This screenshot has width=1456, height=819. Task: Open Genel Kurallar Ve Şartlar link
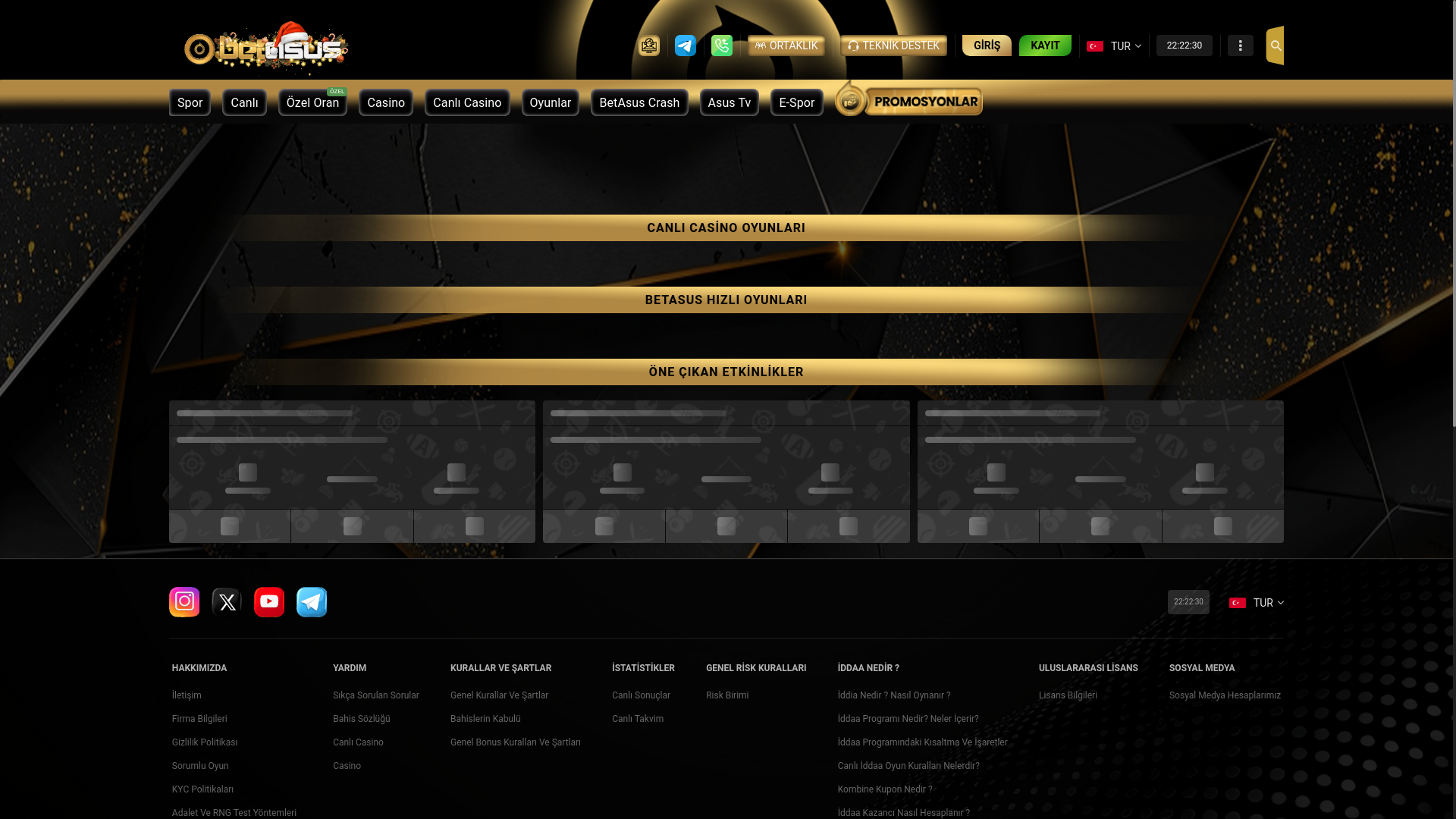[x=499, y=695]
